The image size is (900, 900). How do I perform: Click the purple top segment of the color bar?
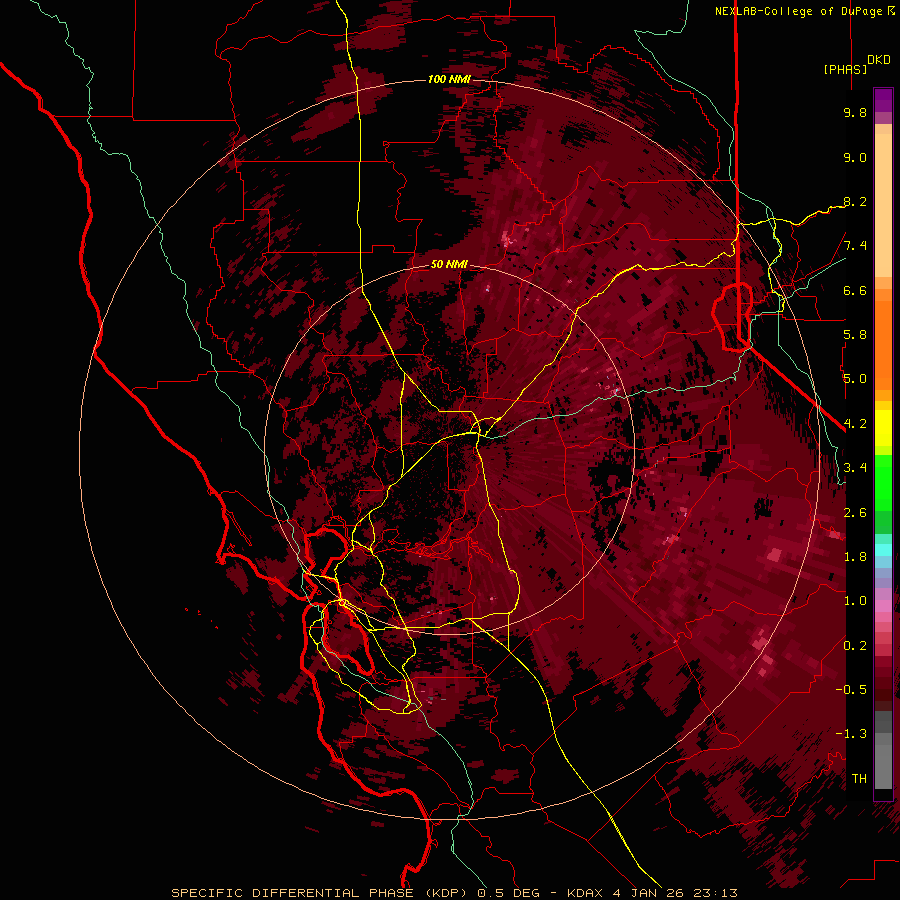tap(883, 100)
